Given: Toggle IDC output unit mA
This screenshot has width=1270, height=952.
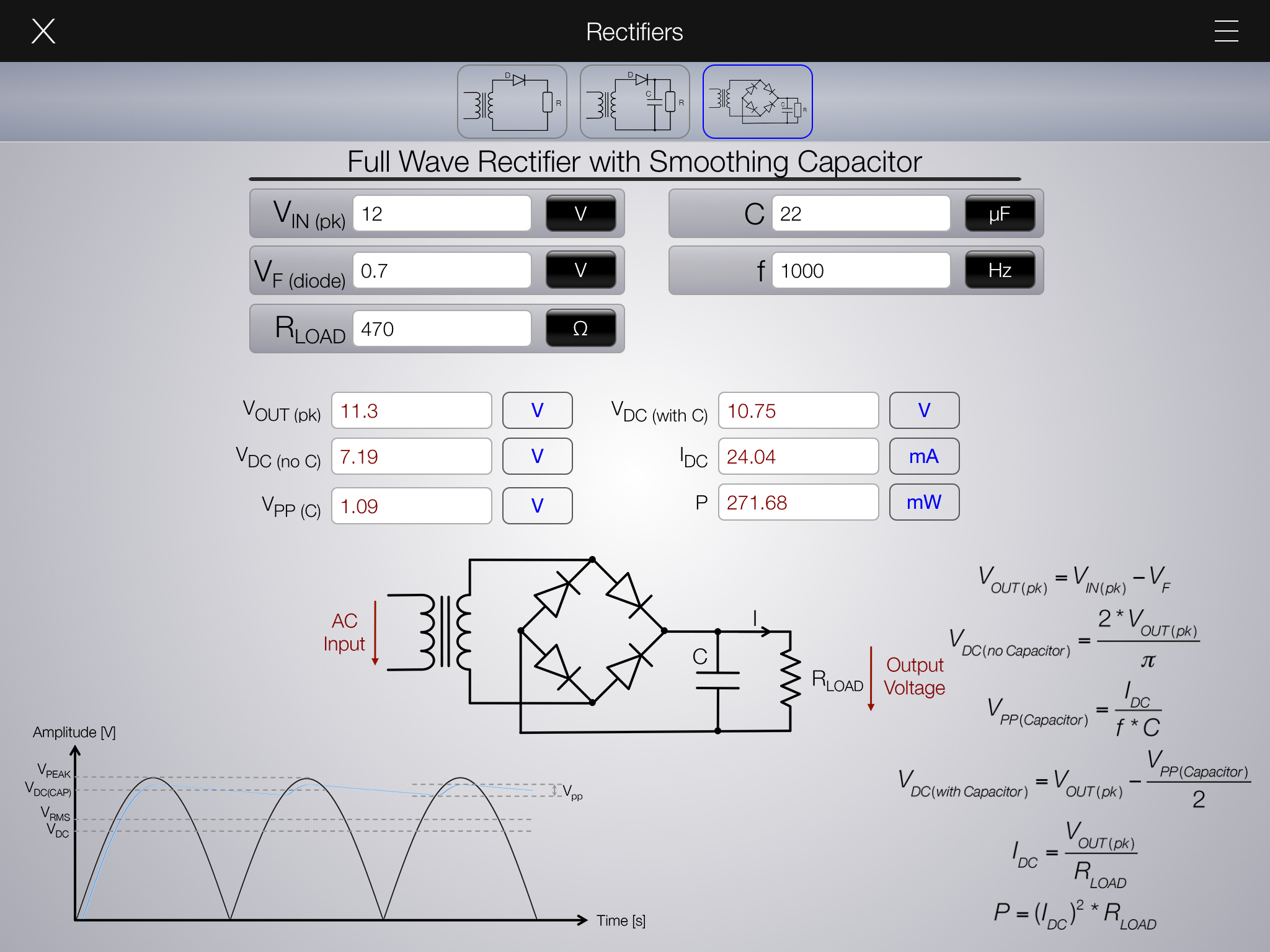Looking at the screenshot, I should click(924, 456).
